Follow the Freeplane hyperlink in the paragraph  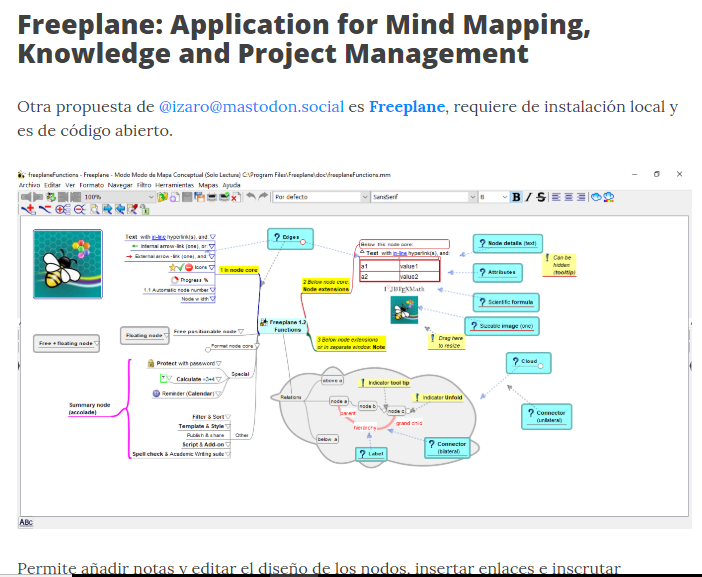coord(405,106)
